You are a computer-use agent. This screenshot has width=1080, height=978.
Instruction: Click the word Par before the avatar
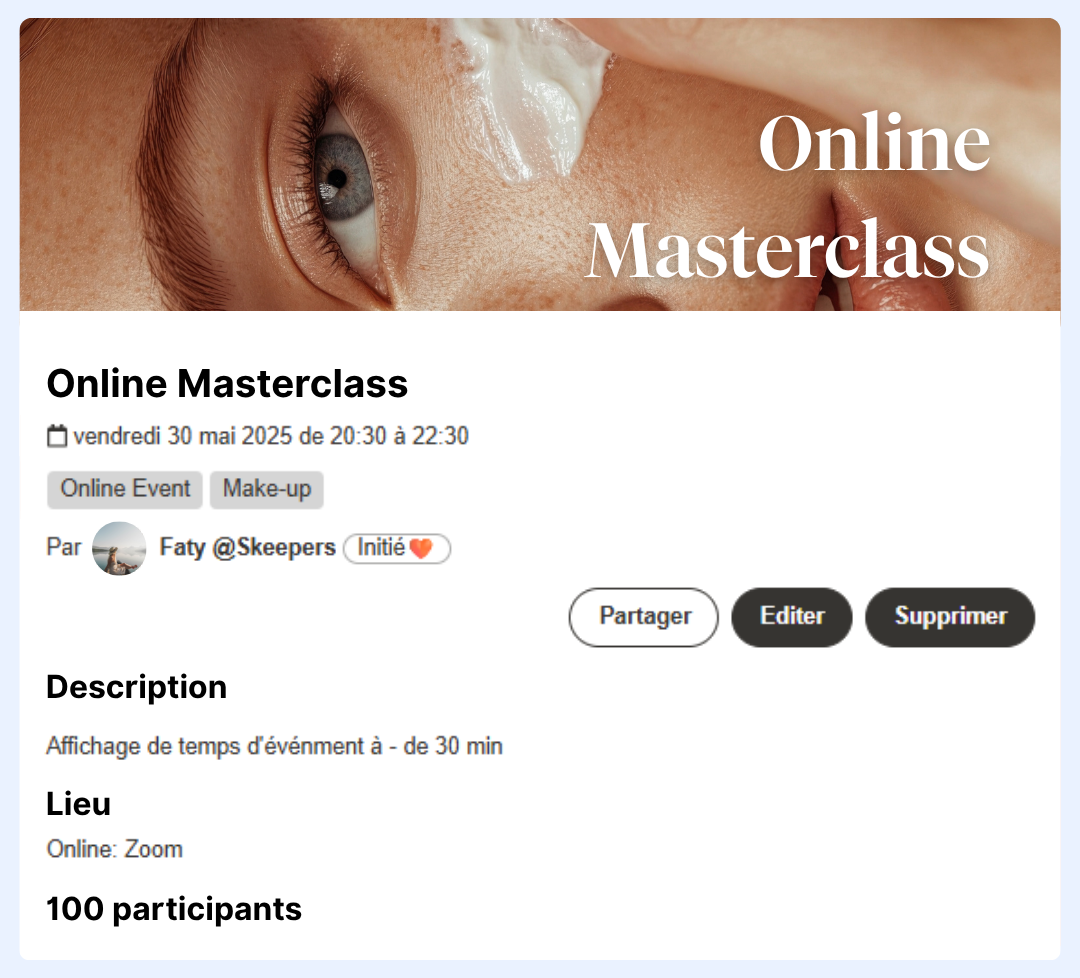64,548
